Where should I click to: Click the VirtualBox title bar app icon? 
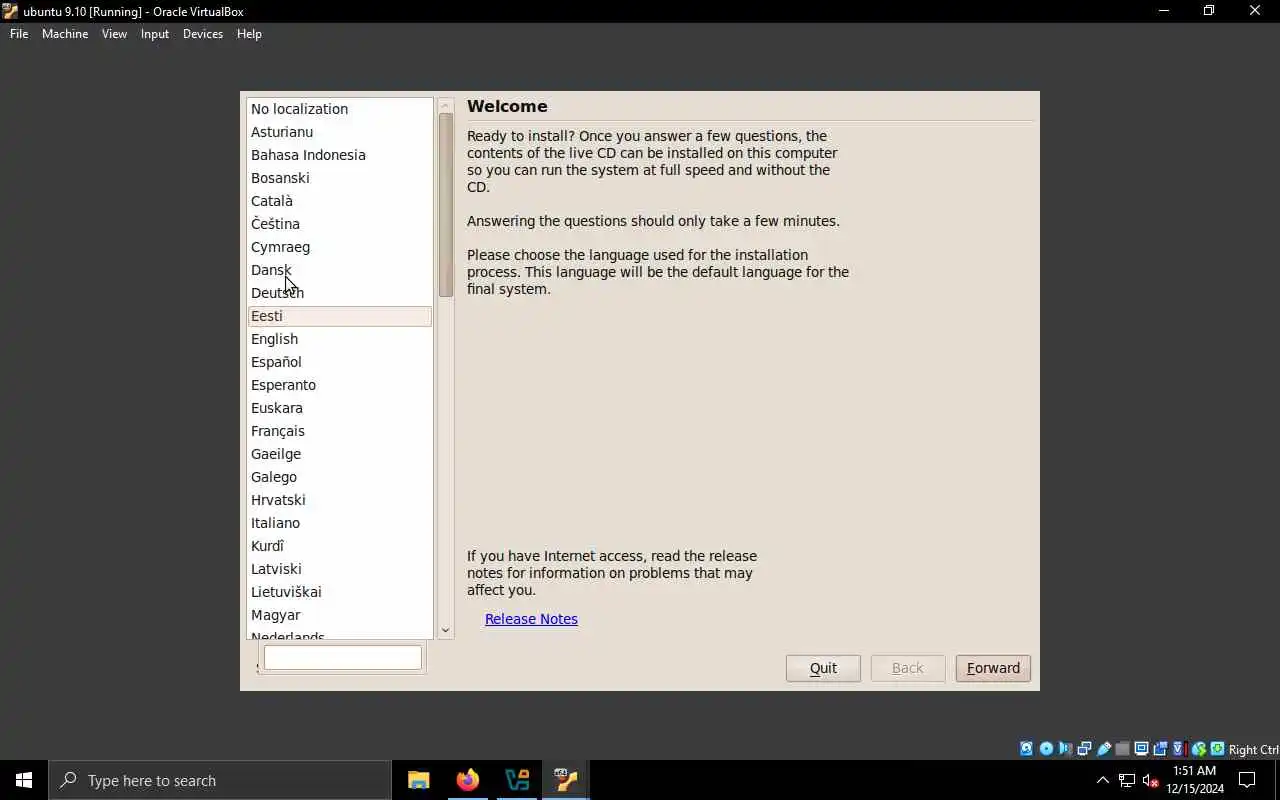pyautogui.click(x=11, y=11)
